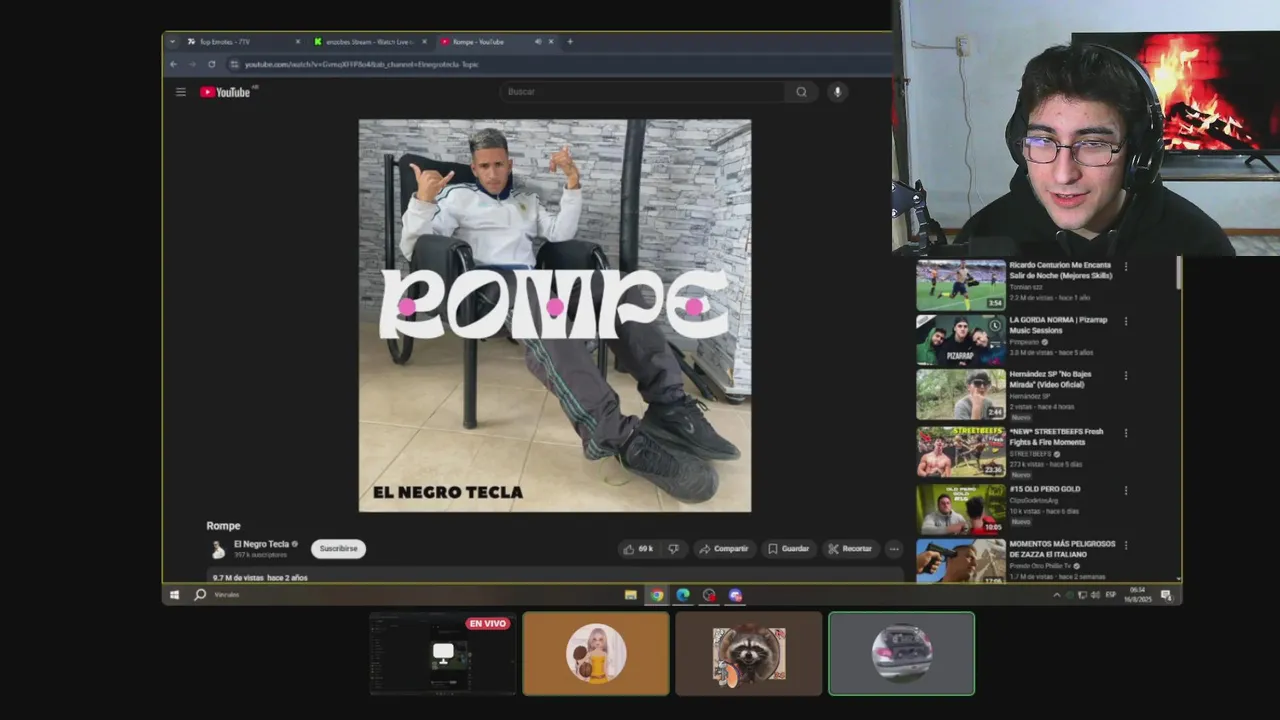Open options menu for STREETBEEFS video
The image size is (1280, 720).
pyautogui.click(x=1126, y=433)
